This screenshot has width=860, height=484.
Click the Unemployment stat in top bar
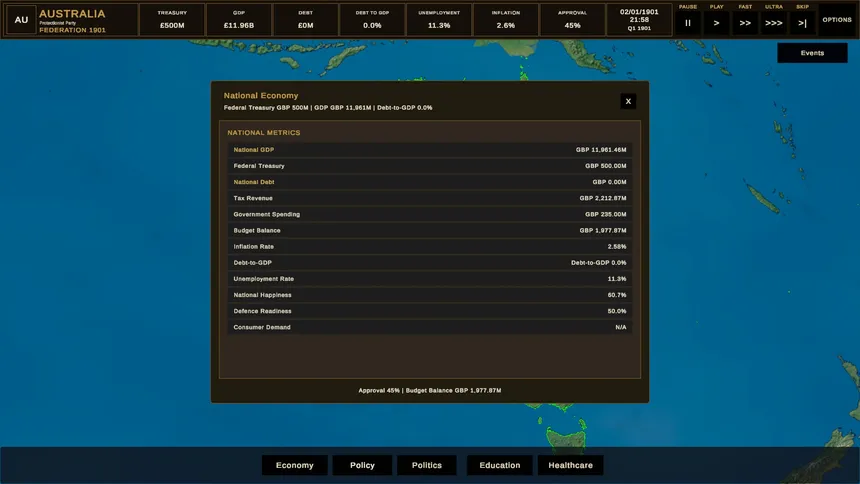pos(439,20)
